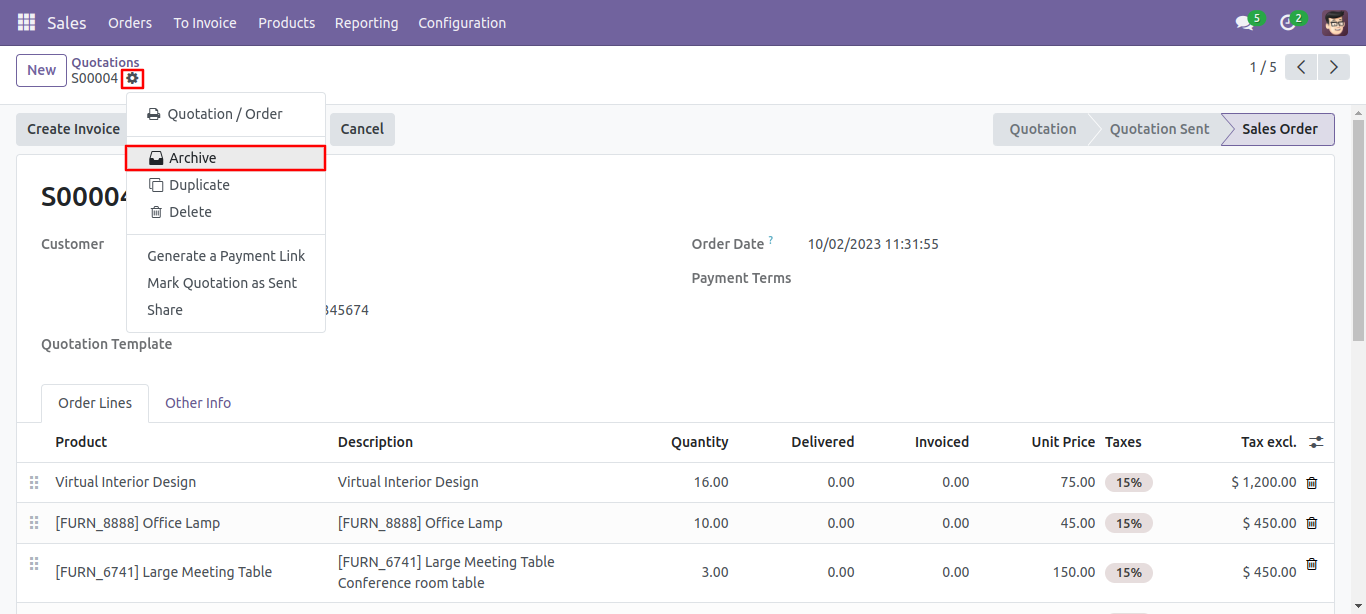The image size is (1366, 614).
Task: Choose Mark Quotation as Sent
Action: coord(226,283)
